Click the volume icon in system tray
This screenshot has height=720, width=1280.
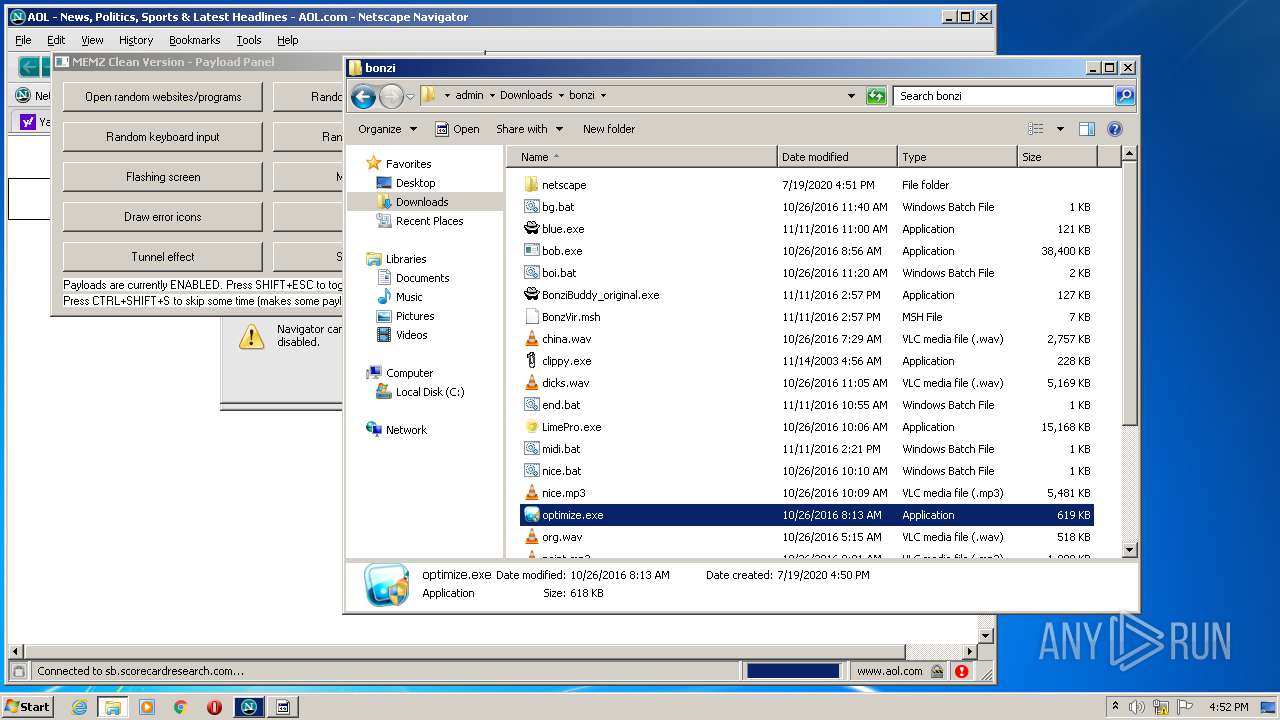point(1137,707)
